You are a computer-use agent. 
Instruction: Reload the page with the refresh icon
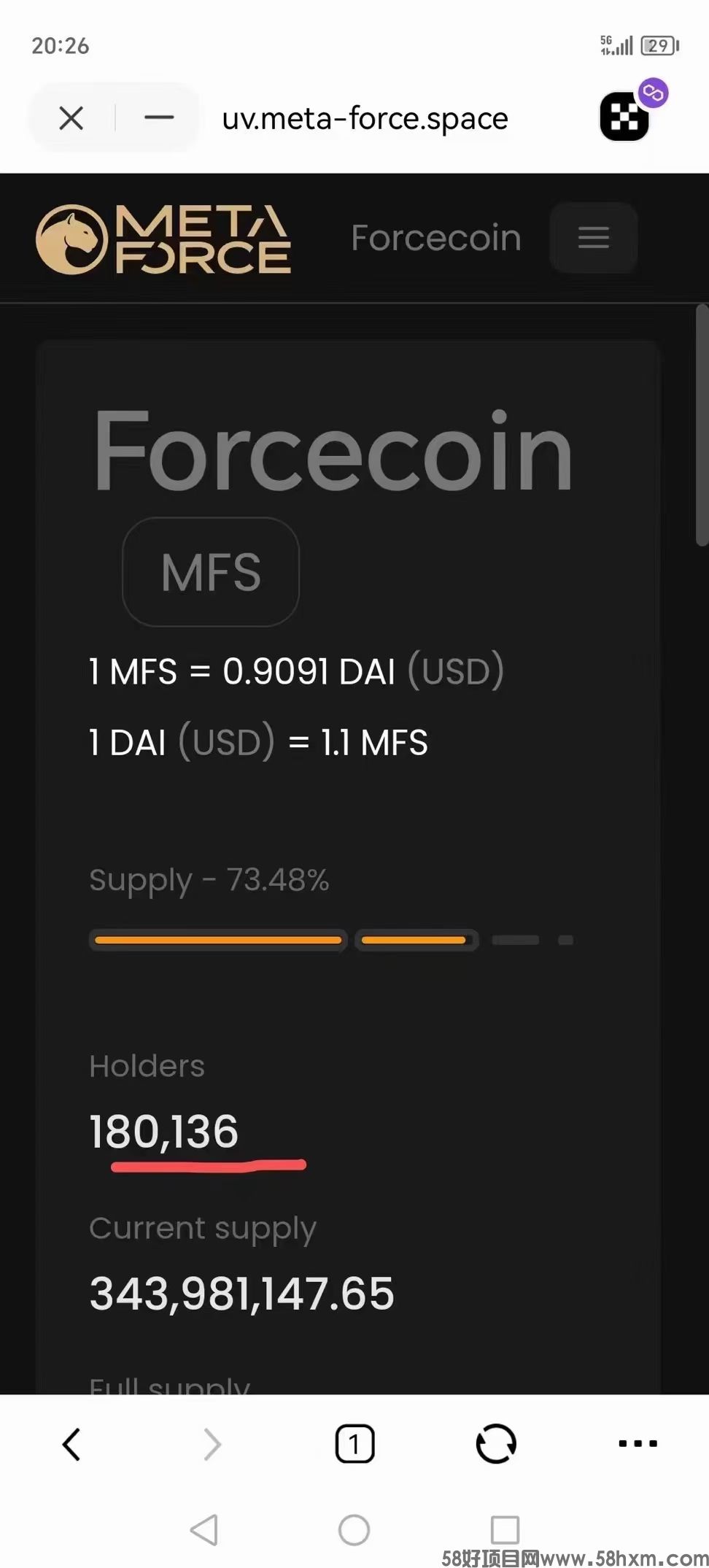tap(496, 1443)
